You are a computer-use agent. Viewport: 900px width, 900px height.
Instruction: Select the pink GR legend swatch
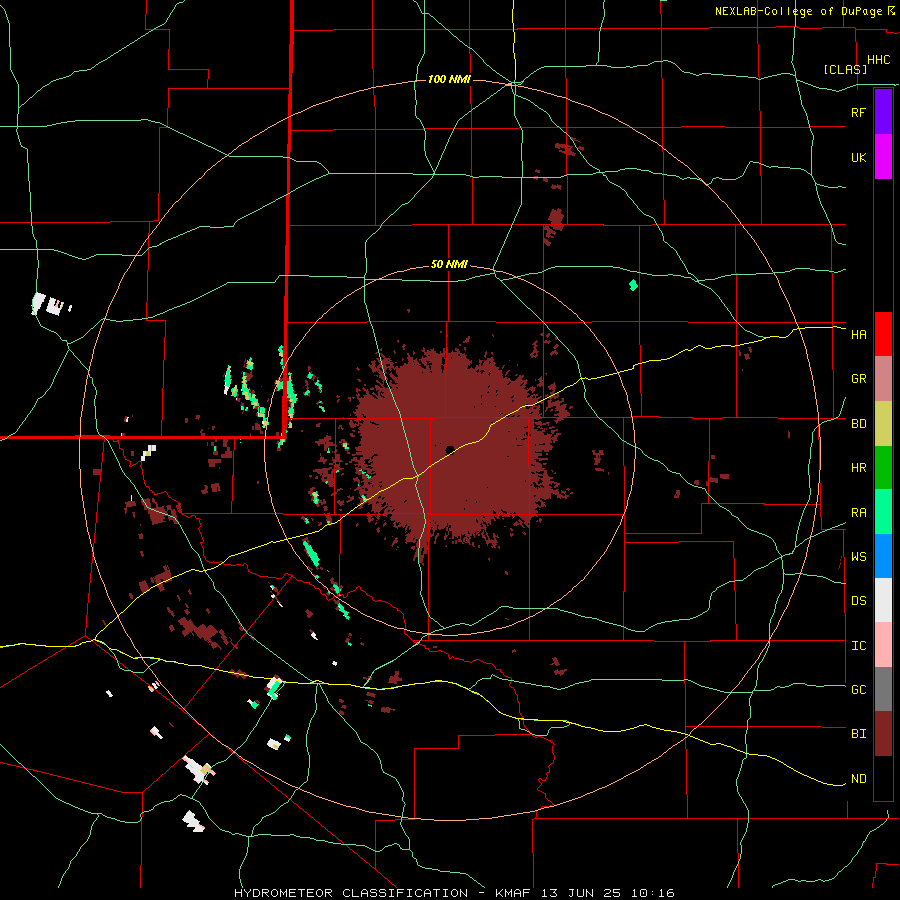pyautogui.click(x=883, y=379)
